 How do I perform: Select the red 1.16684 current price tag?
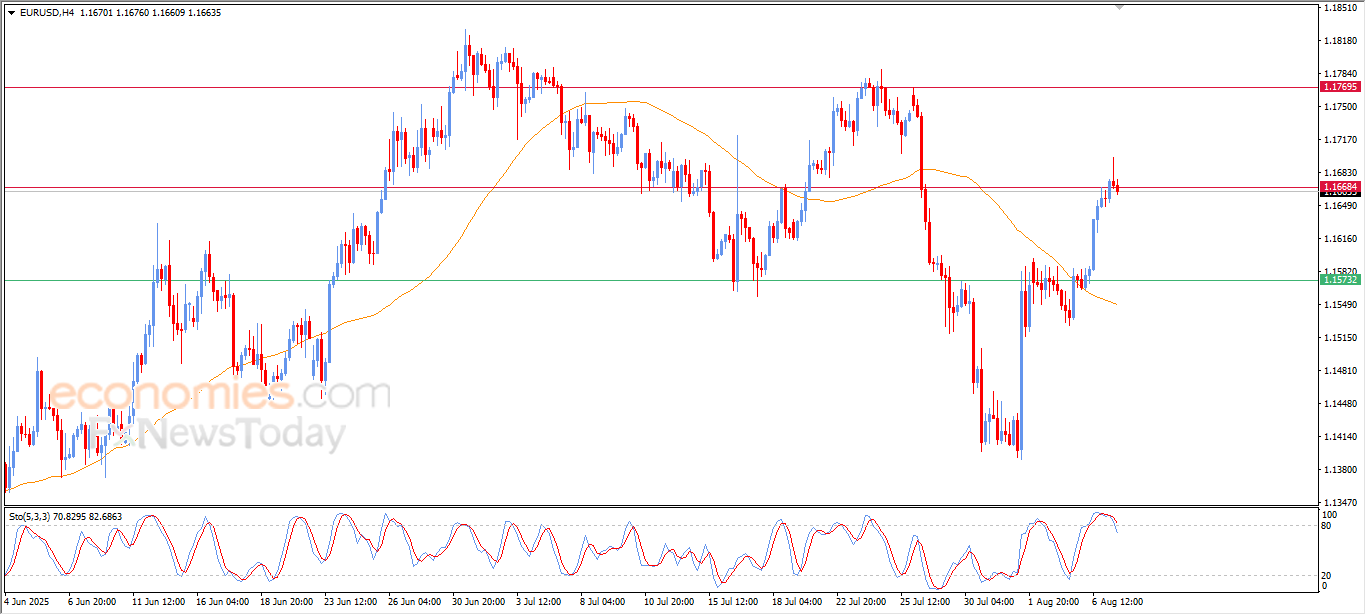pyautogui.click(x=1340, y=187)
